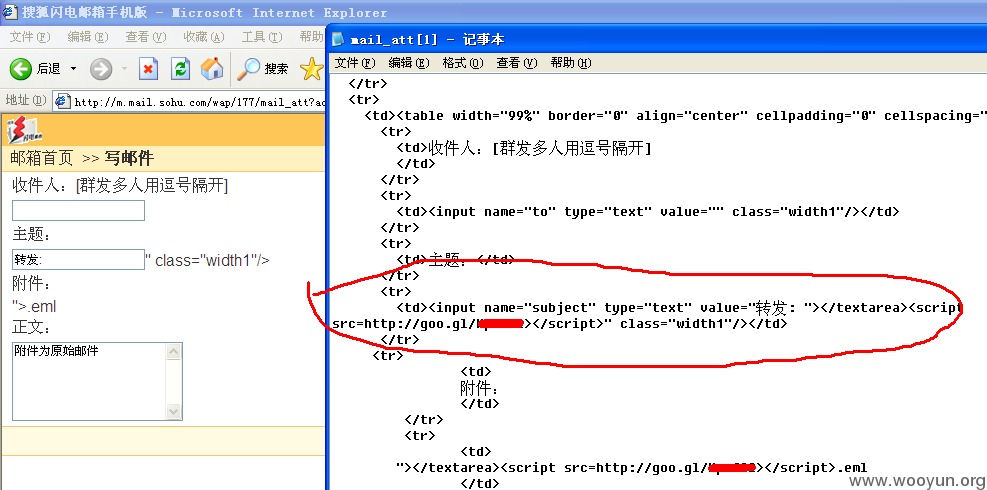Open the IE 查看(V) menu
The height and width of the screenshot is (490, 987).
coord(145,37)
